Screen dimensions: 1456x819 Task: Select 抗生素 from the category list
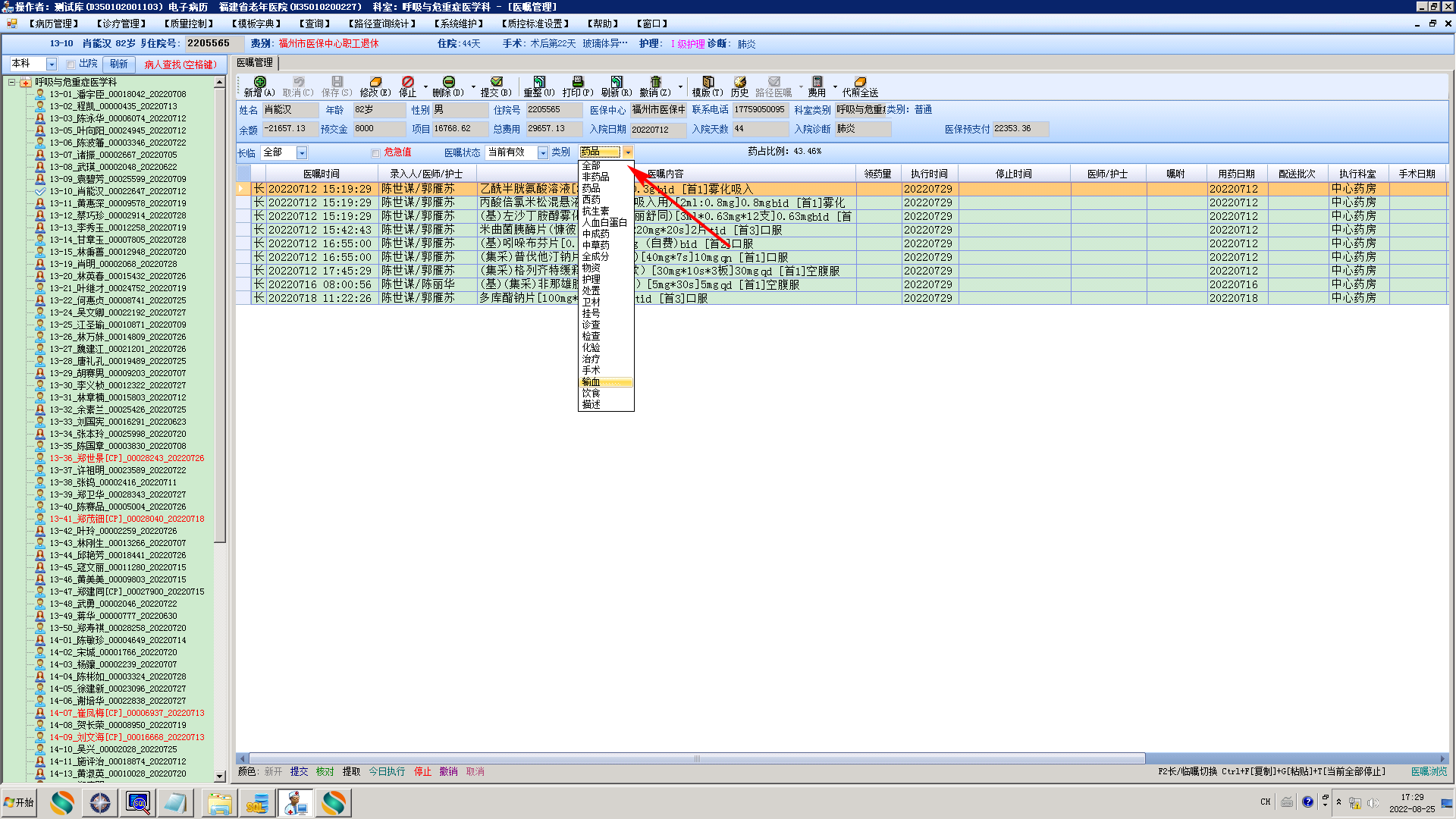point(595,211)
